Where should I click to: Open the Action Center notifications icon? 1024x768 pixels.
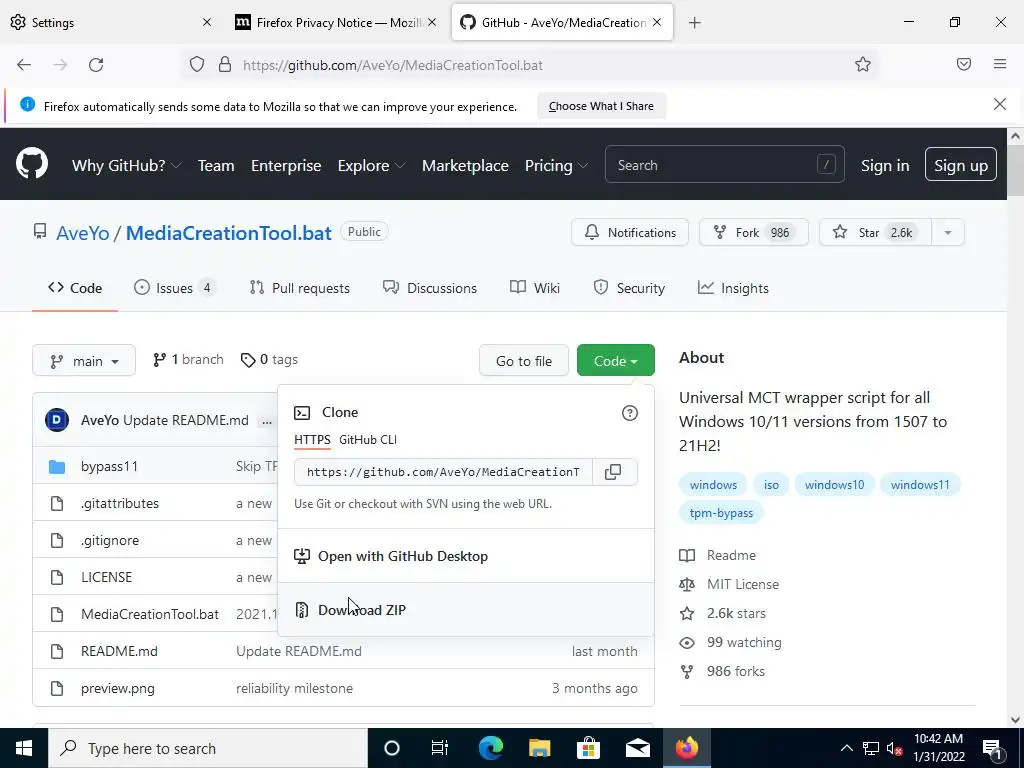pyautogui.click(x=992, y=748)
